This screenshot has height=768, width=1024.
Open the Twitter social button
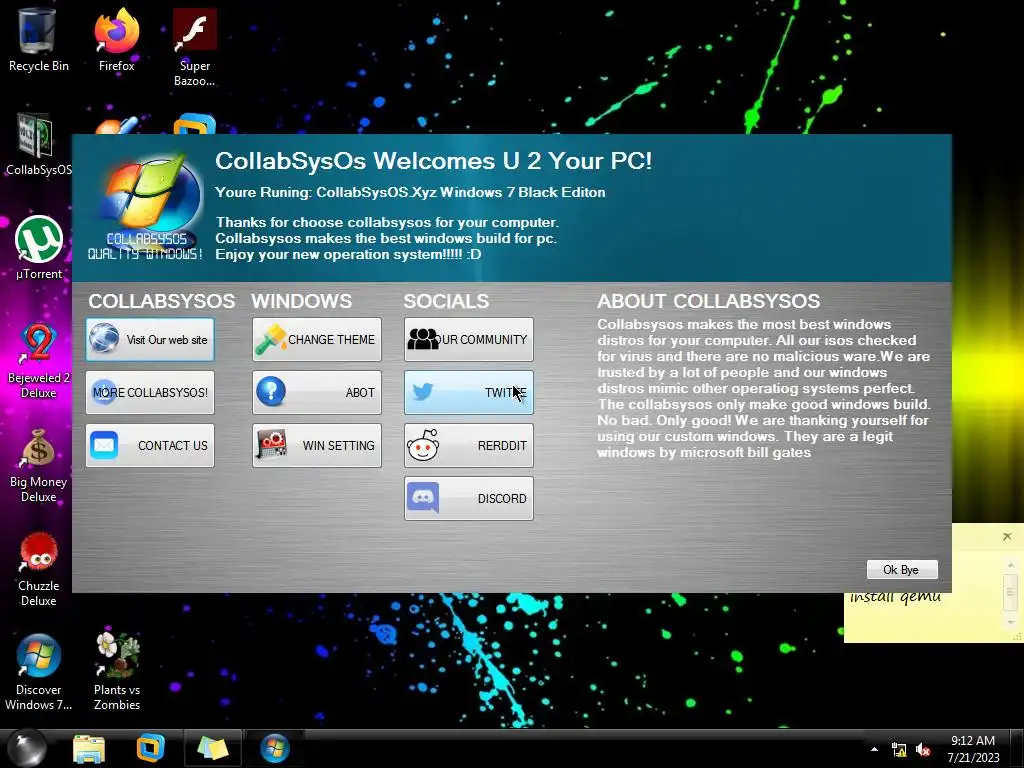coord(469,392)
